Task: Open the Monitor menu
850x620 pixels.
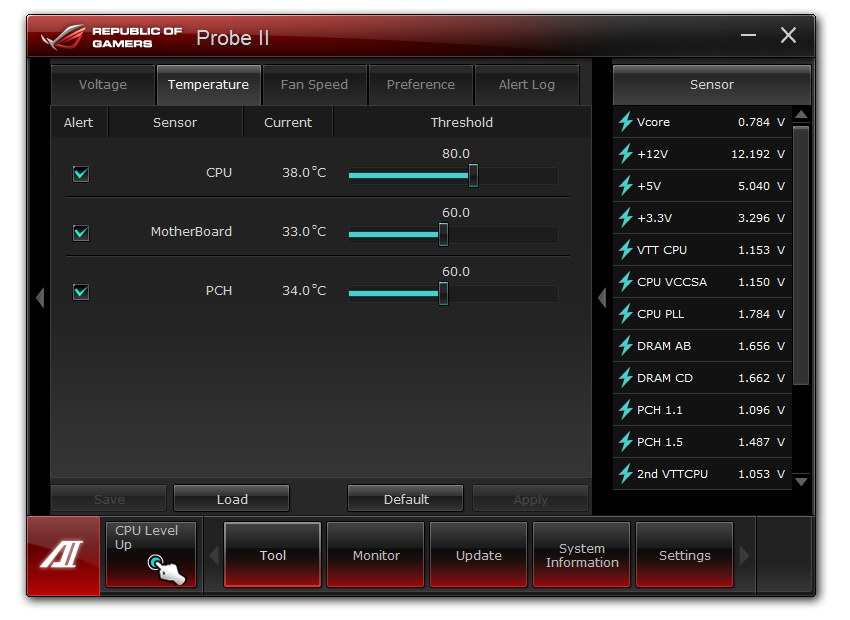Action: tap(376, 555)
